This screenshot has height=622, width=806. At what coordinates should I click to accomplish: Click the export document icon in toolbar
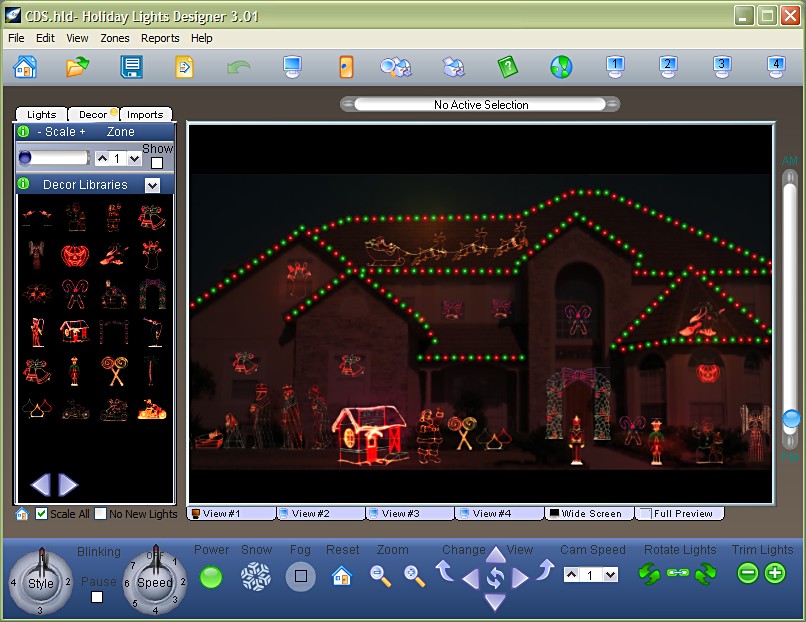click(x=184, y=67)
